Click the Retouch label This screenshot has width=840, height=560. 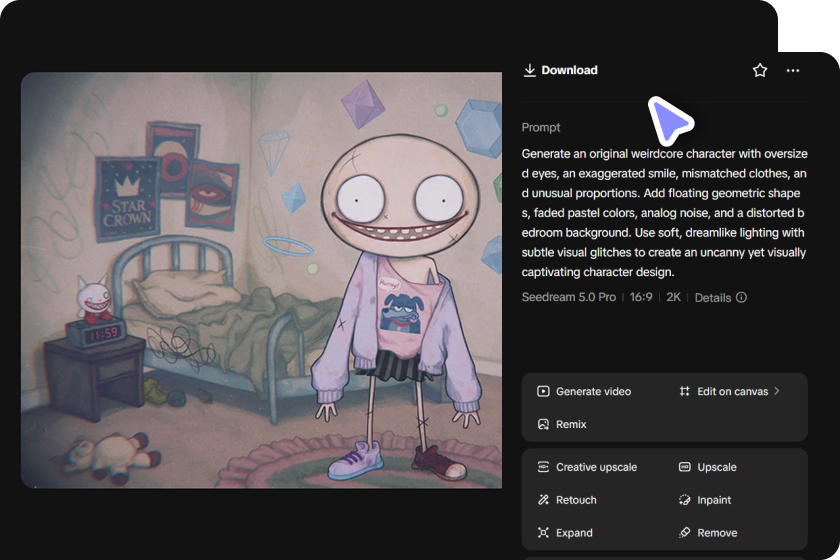click(576, 500)
